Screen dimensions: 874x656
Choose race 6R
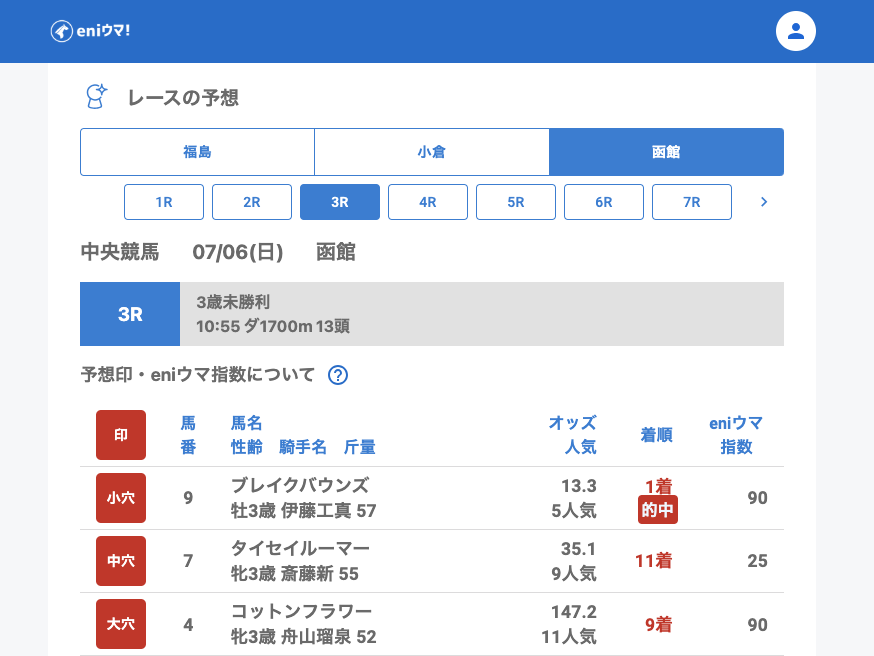[604, 202]
